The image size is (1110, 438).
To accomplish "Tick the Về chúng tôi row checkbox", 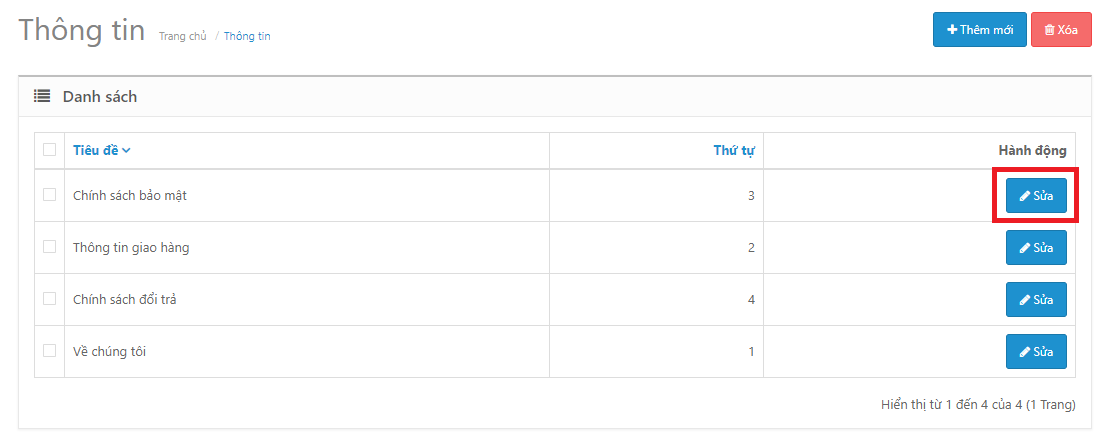I will click(50, 350).
